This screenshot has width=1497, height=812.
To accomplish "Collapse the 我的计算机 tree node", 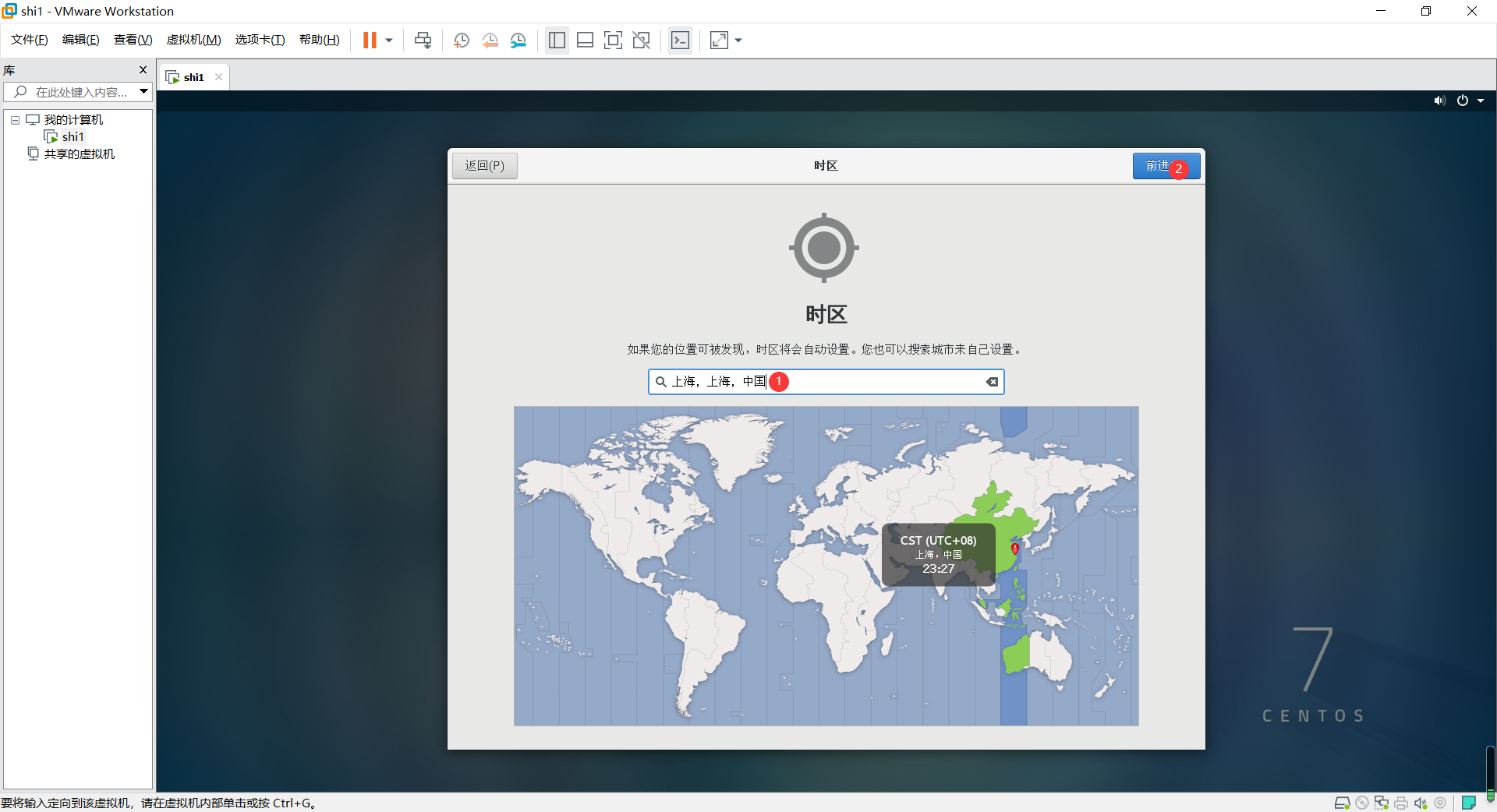I will pyautogui.click(x=15, y=120).
